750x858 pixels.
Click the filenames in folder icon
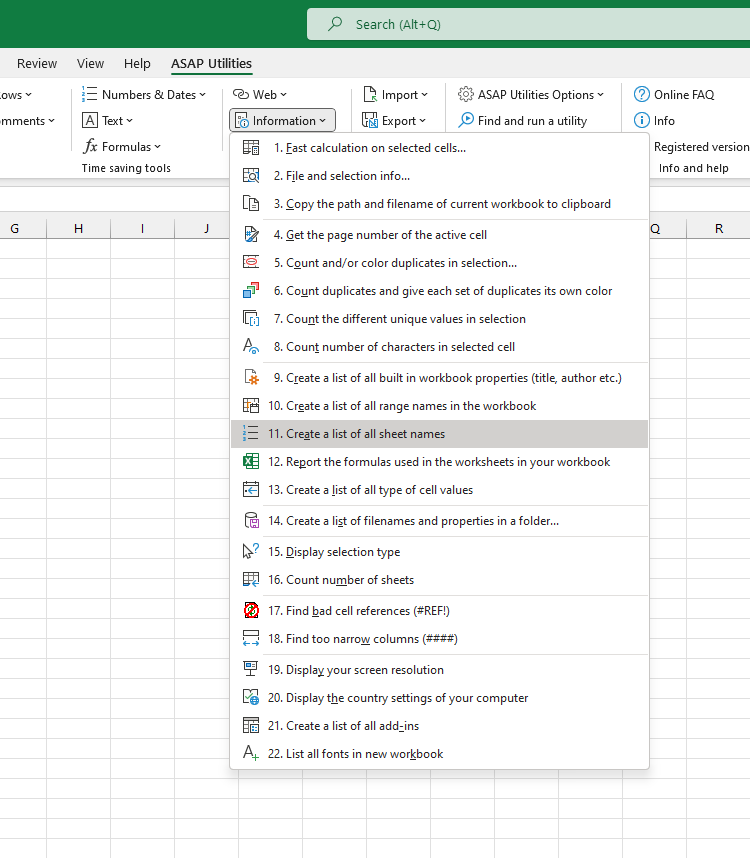tap(251, 520)
